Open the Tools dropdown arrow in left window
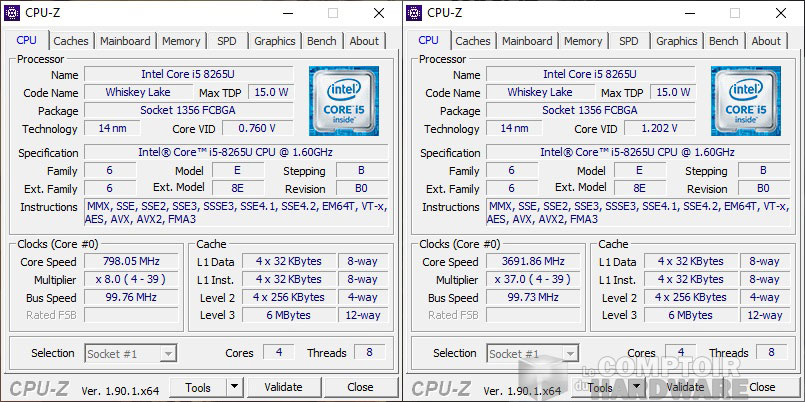The width and height of the screenshot is (805, 402). 235,387
